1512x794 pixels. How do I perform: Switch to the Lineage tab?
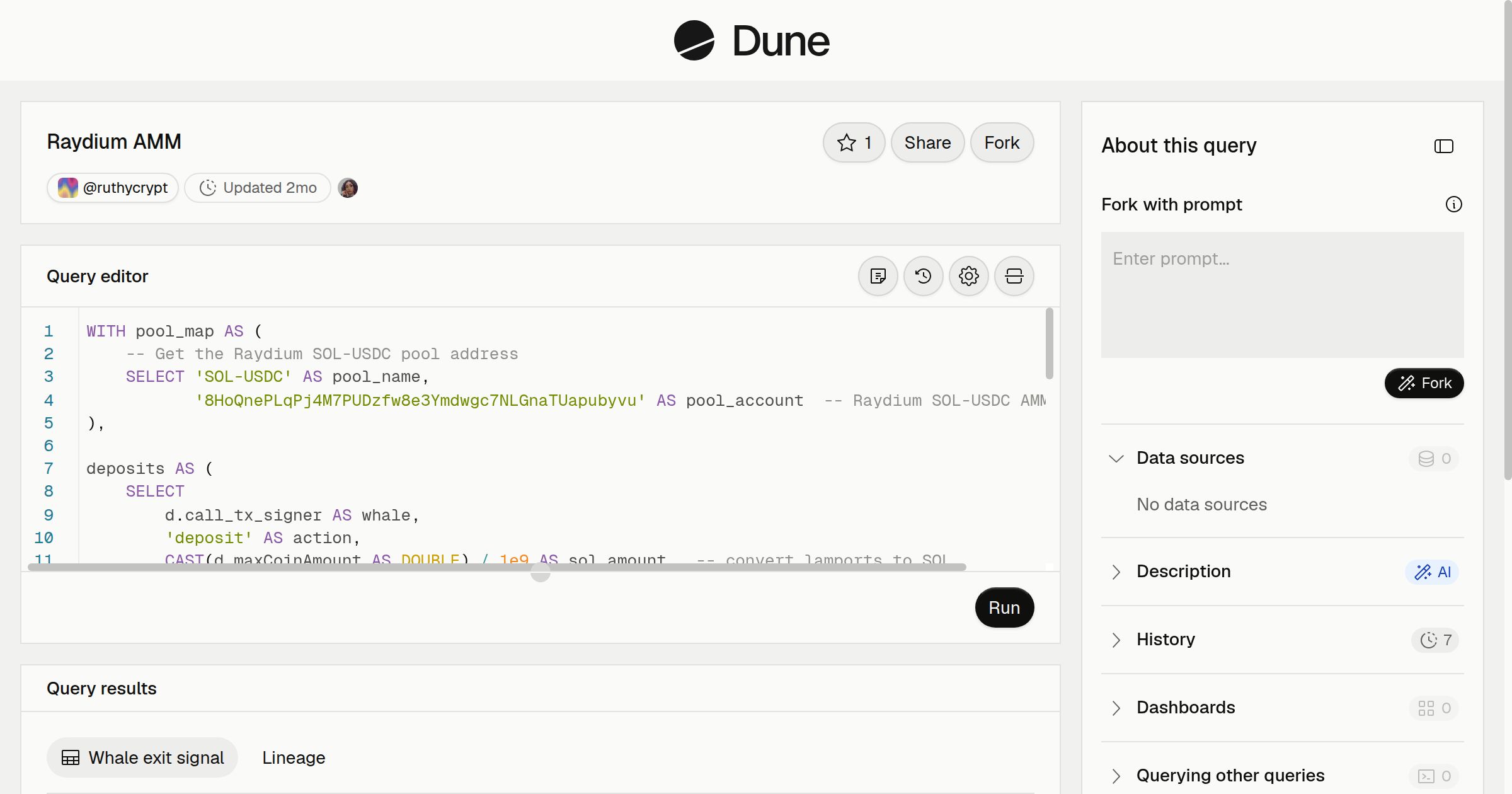tap(294, 757)
